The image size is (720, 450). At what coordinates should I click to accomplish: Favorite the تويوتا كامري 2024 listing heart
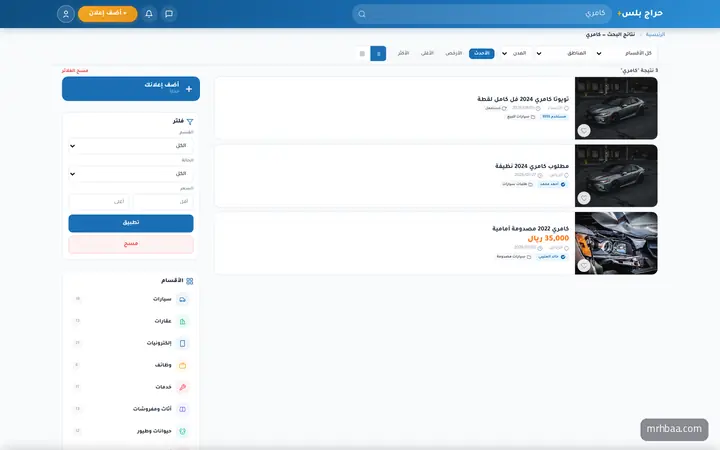click(x=584, y=131)
